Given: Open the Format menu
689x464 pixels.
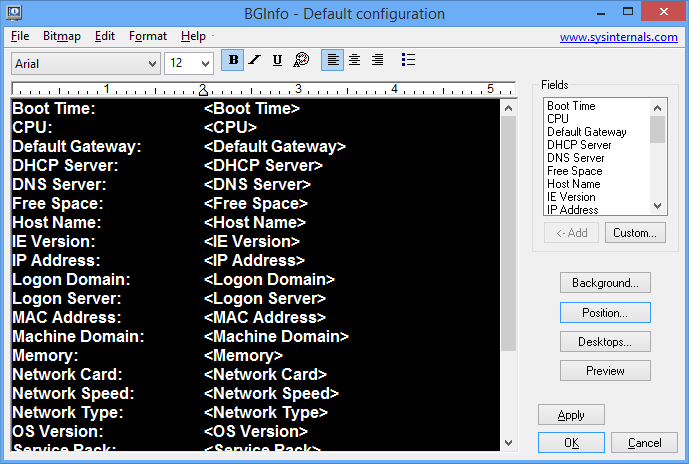Looking at the screenshot, I should coord(148,36).
